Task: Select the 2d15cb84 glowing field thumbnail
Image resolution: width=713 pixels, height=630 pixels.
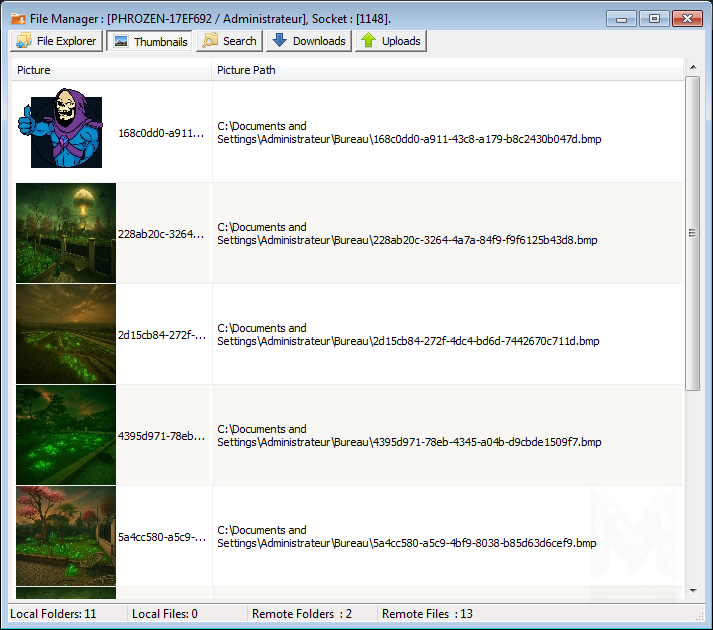Action: (x=66, y=334)
